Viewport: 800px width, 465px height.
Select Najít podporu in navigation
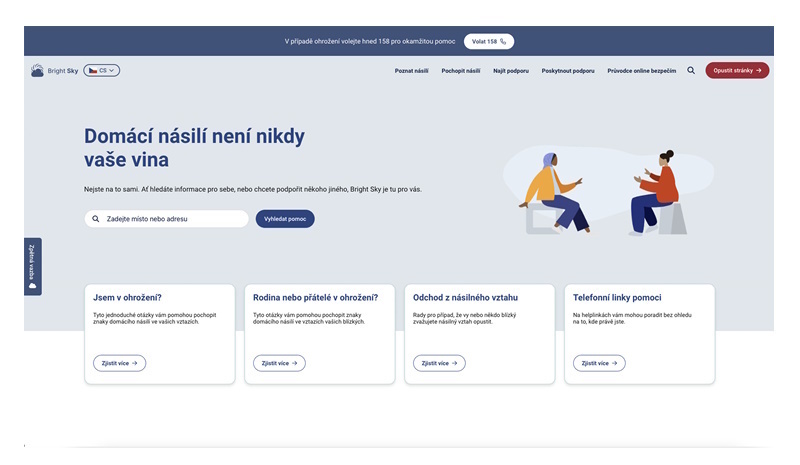511,71
